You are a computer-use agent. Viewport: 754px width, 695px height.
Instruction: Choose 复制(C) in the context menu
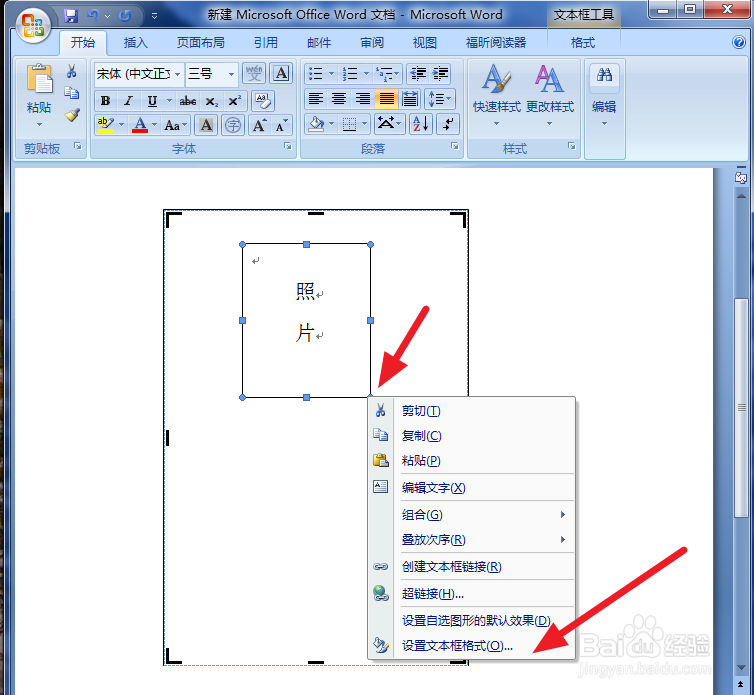(472, 436)
